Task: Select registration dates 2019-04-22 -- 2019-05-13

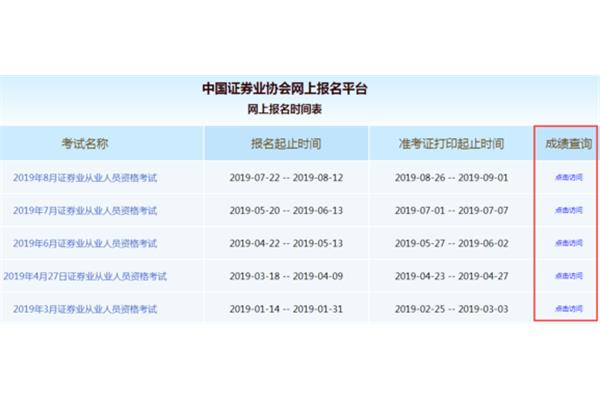Action: click(x=286, y=243)
